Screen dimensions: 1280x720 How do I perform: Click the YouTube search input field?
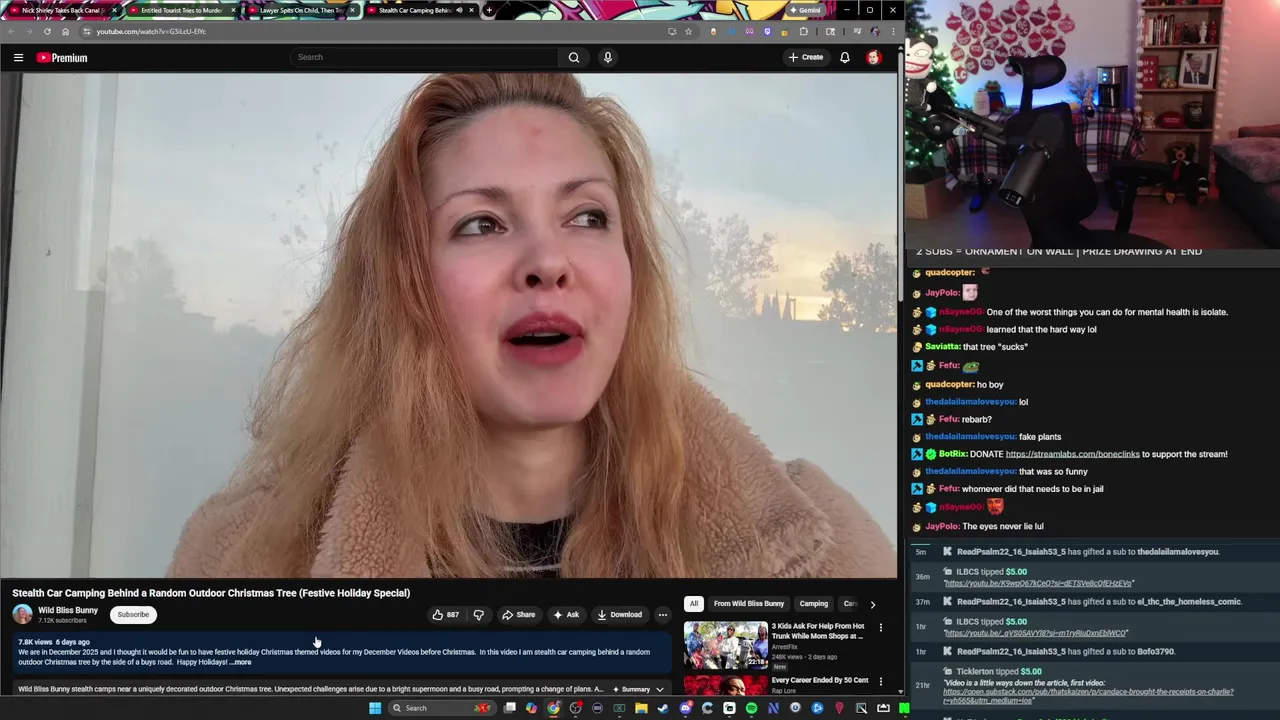(x=425, y=57)
